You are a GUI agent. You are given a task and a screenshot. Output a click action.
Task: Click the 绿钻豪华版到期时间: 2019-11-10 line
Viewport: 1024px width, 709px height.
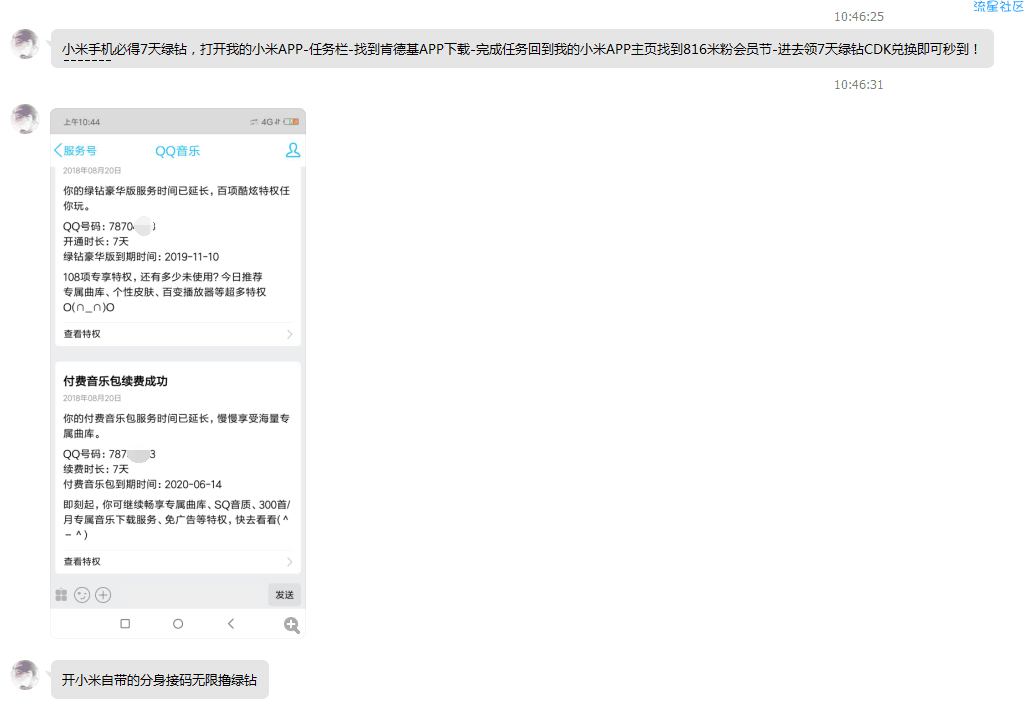pyautogui.click(x=141, y=257)
